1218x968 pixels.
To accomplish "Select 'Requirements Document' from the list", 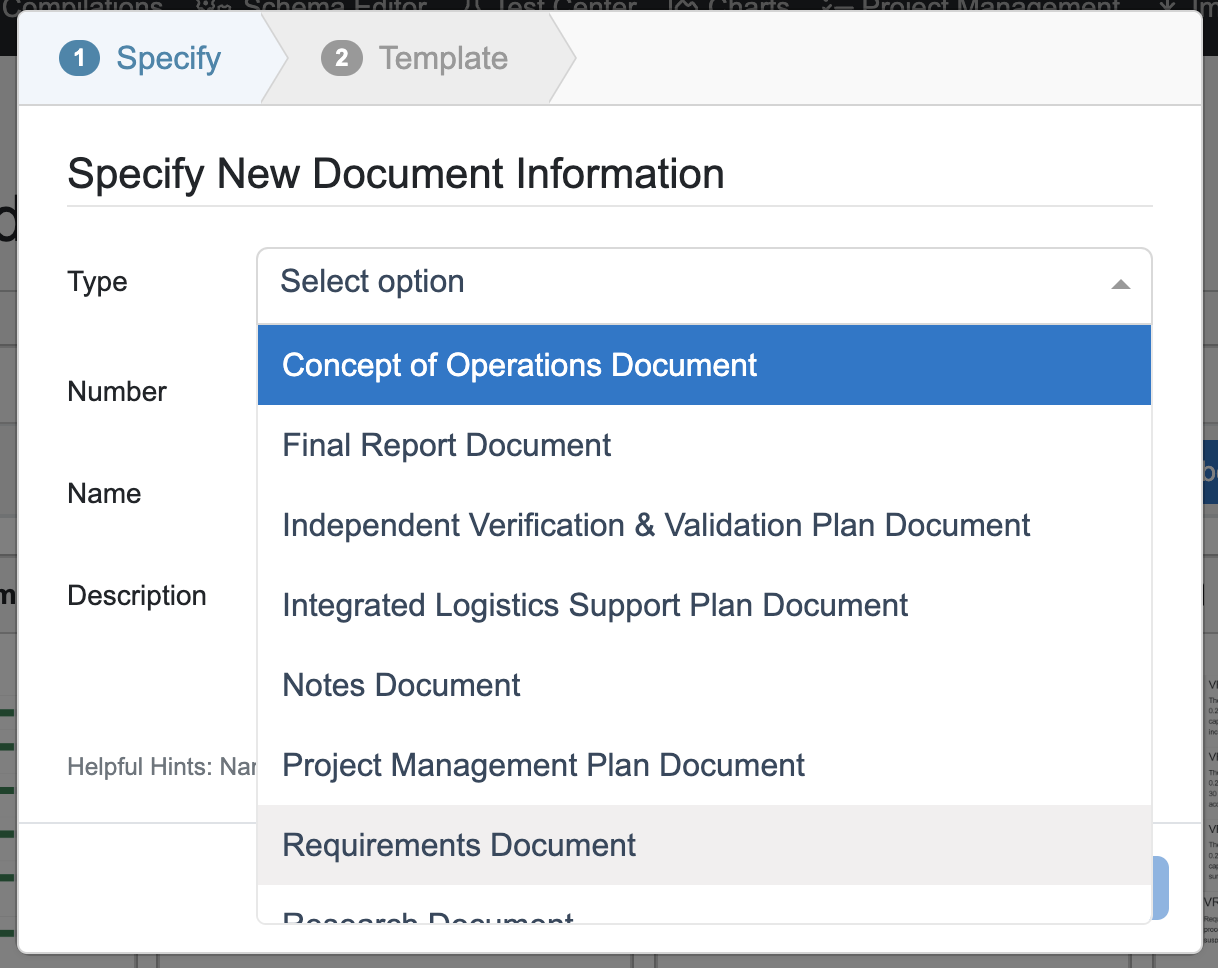I will [x=459, y=845].
